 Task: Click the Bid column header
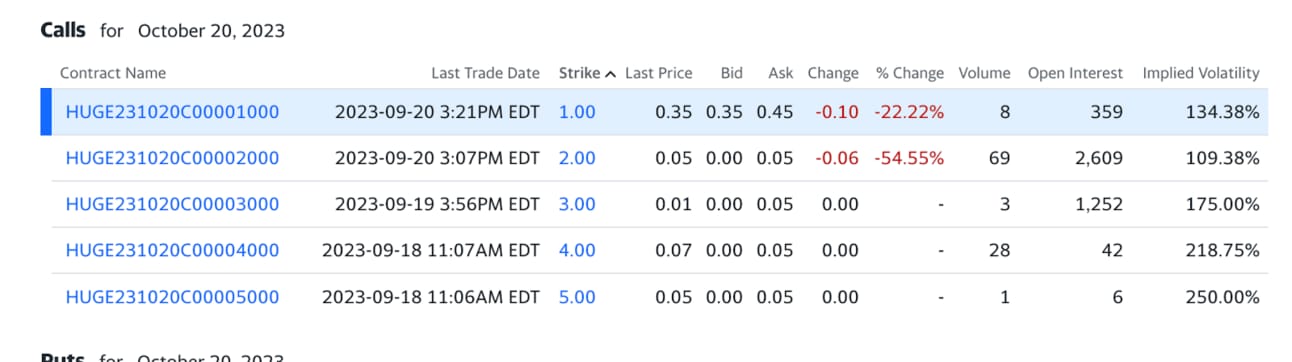coord(732,73)
